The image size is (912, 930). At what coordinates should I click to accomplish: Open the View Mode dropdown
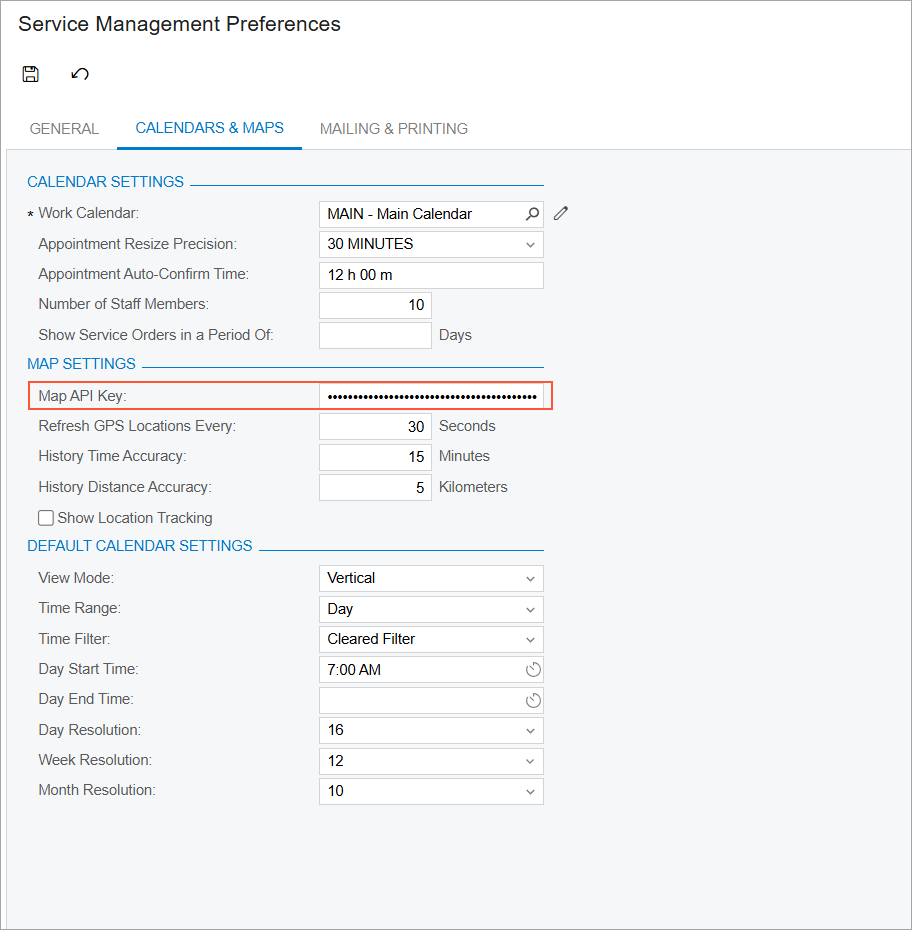point(530,578)
